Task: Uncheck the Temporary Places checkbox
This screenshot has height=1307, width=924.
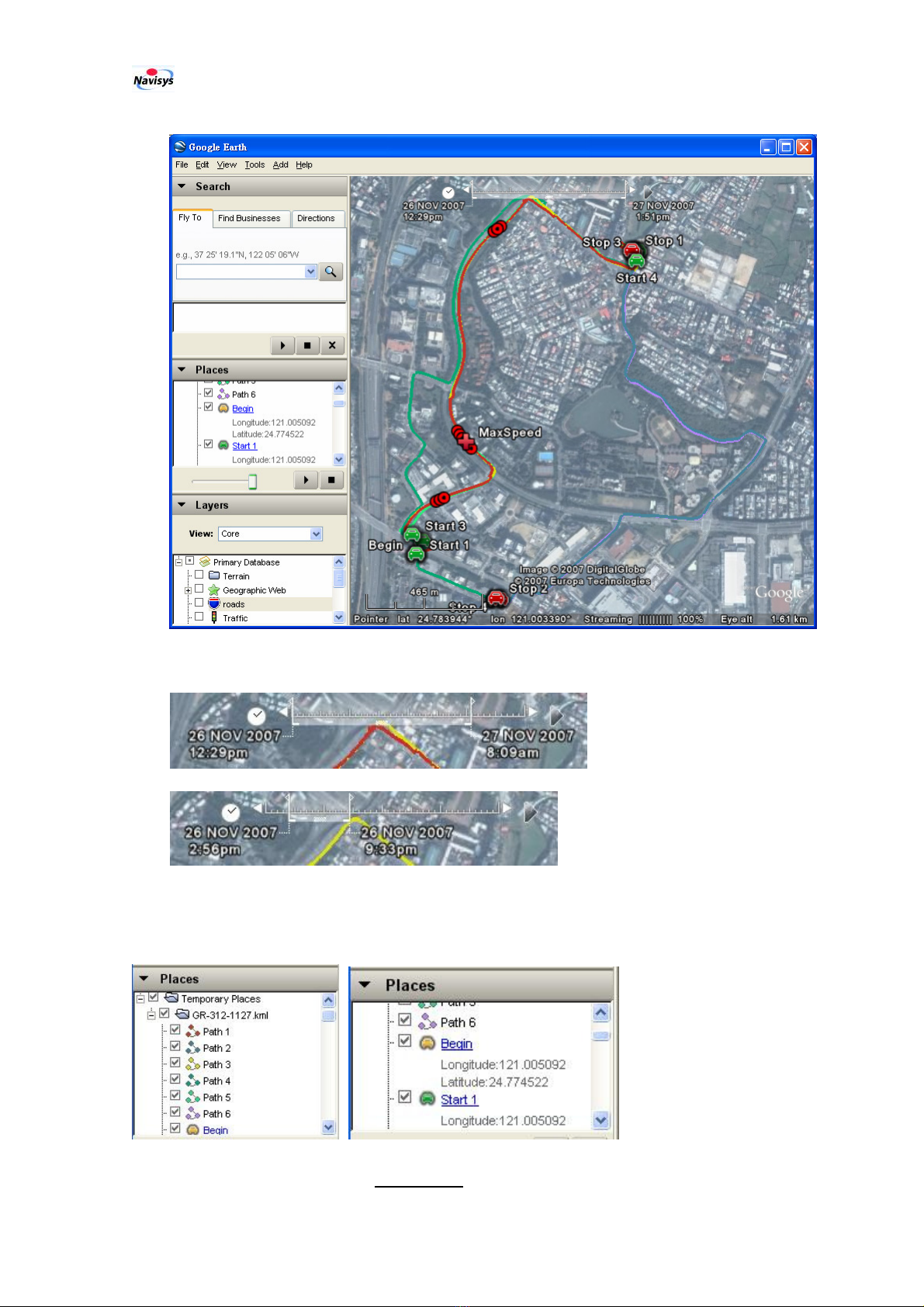Action: click(x=154, y=998)
